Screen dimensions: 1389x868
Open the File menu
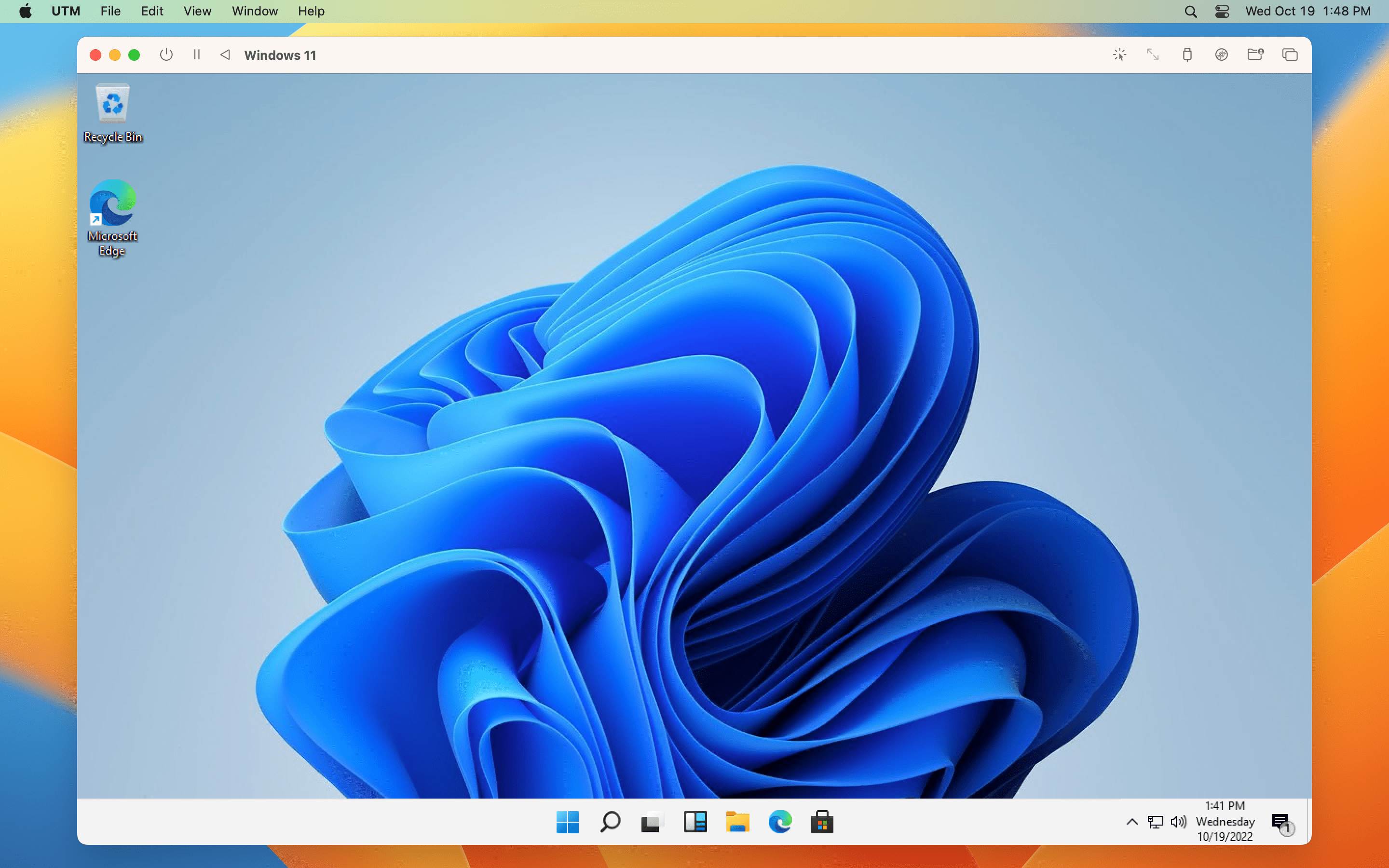coord(110,11)
